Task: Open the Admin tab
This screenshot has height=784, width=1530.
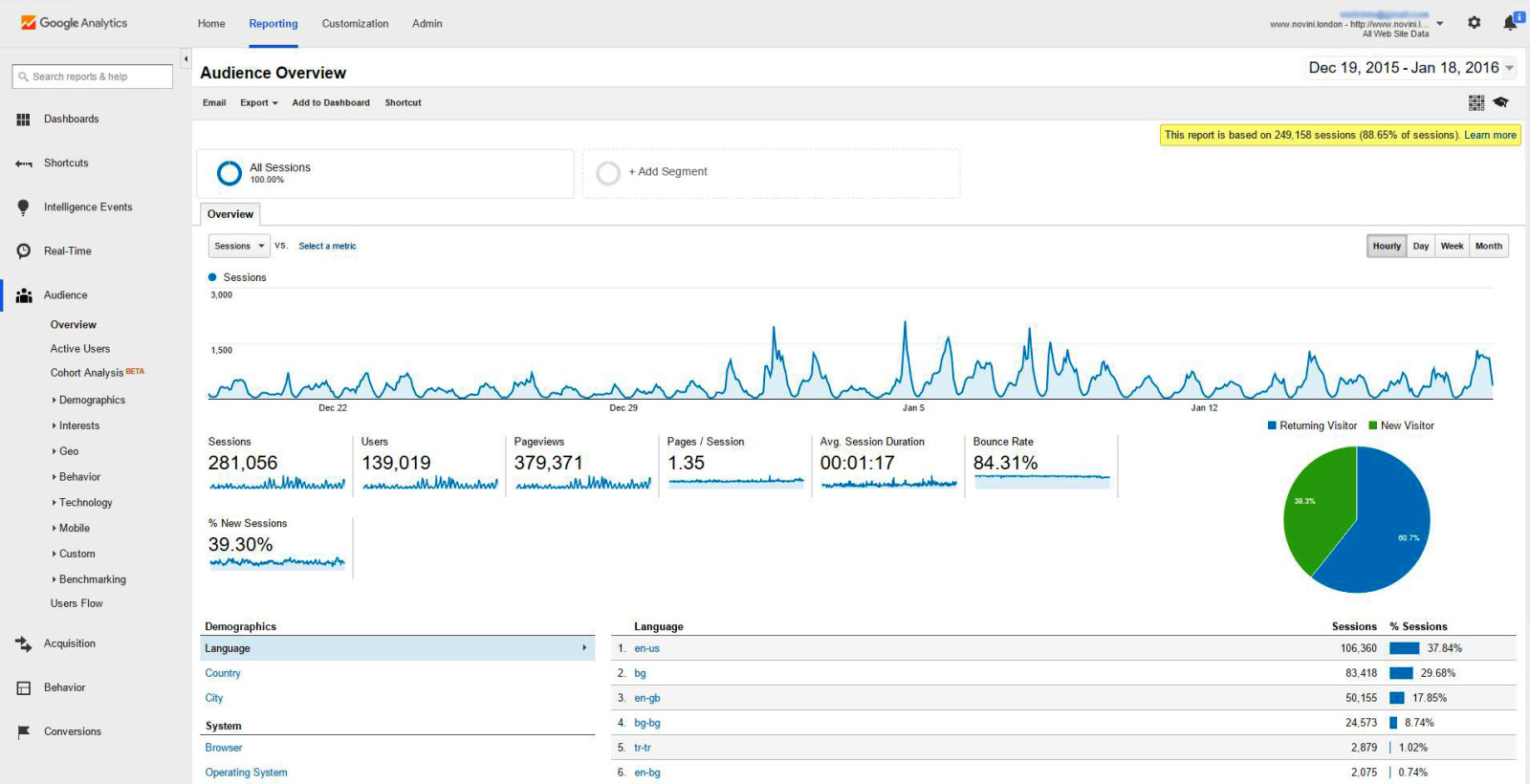Action: click(x=426, y=24)
